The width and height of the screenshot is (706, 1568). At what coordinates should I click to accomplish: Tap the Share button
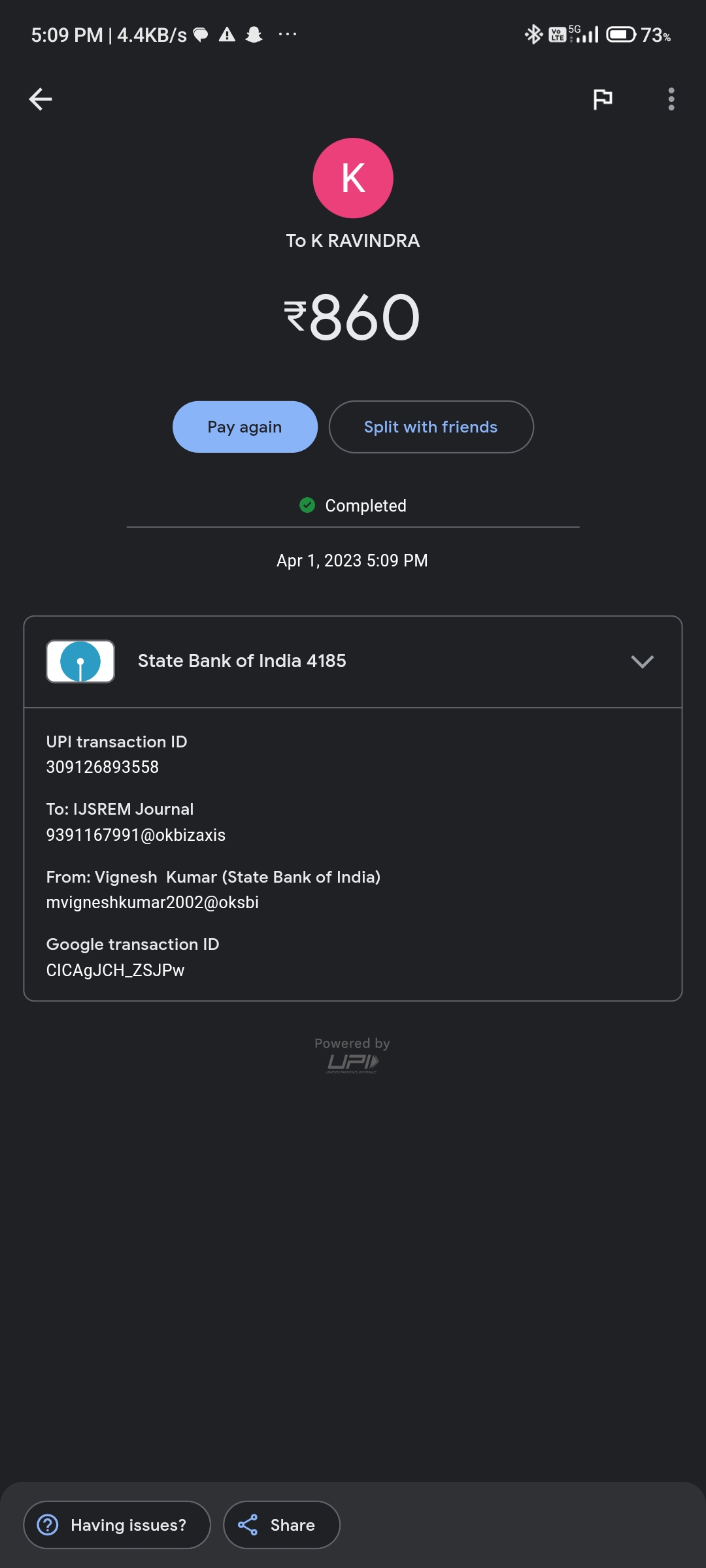[281, 1525]
